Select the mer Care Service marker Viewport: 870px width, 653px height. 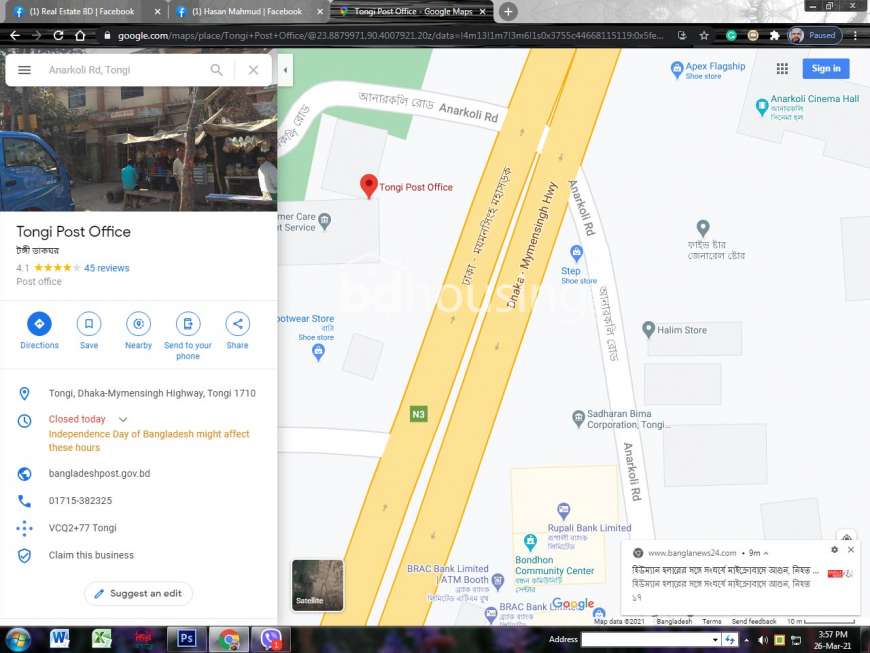pyautogui.click(x=325, y=221)
